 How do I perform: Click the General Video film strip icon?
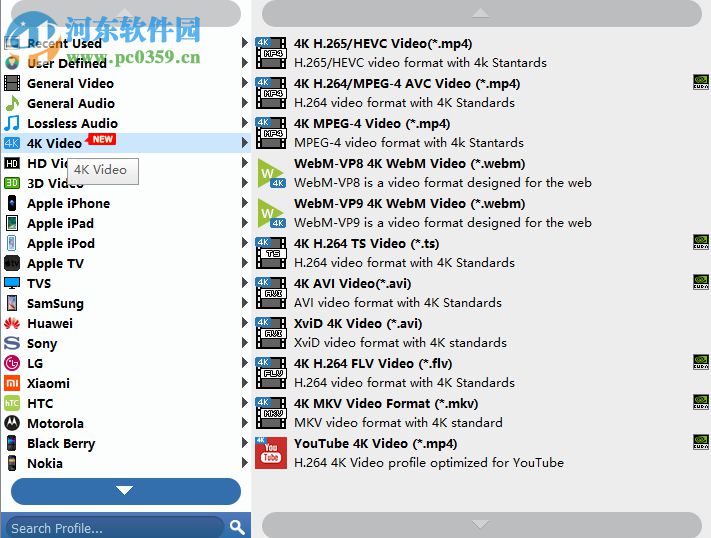pos(12,83)
